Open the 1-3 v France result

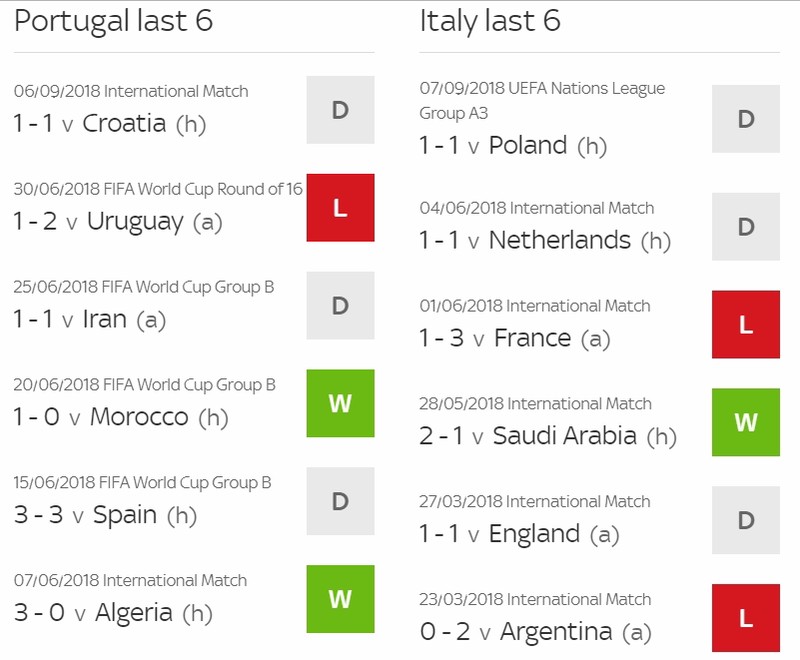tap(515, 338)
